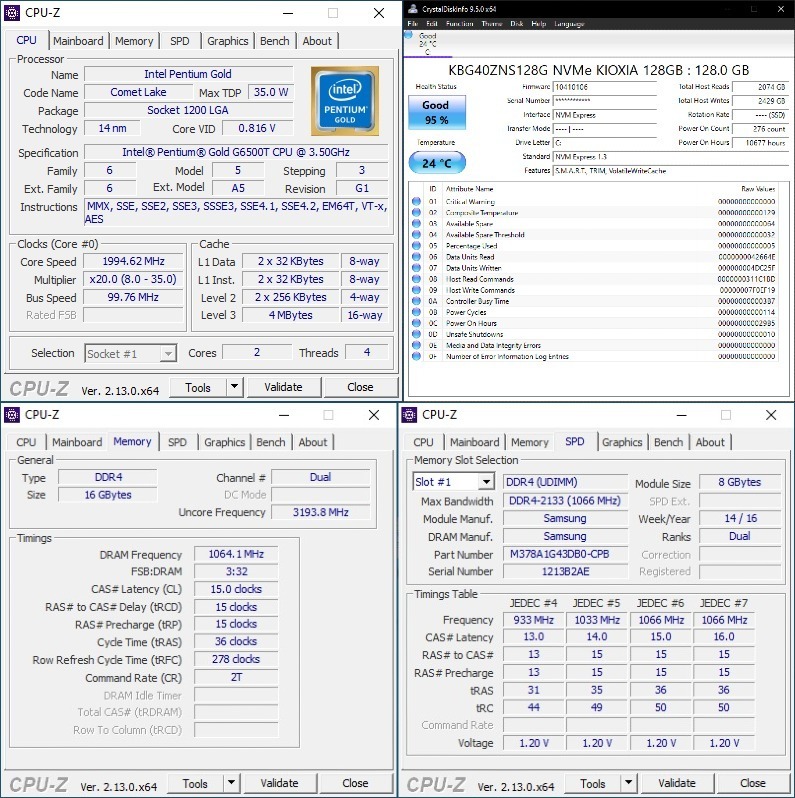Click Max Bandwidth value DDR4-2133 (1066 MHz)
795x798 pixels.
coord(565,500)
